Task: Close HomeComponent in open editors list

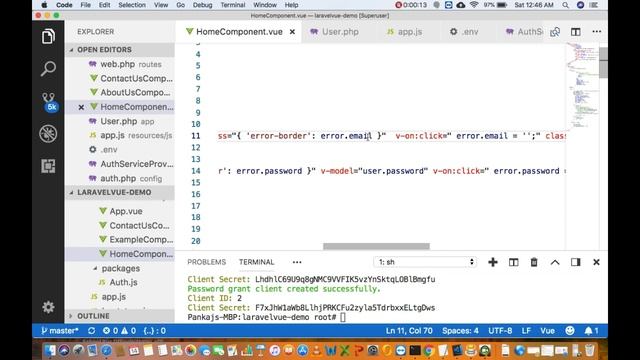Action: pos(81,107)
